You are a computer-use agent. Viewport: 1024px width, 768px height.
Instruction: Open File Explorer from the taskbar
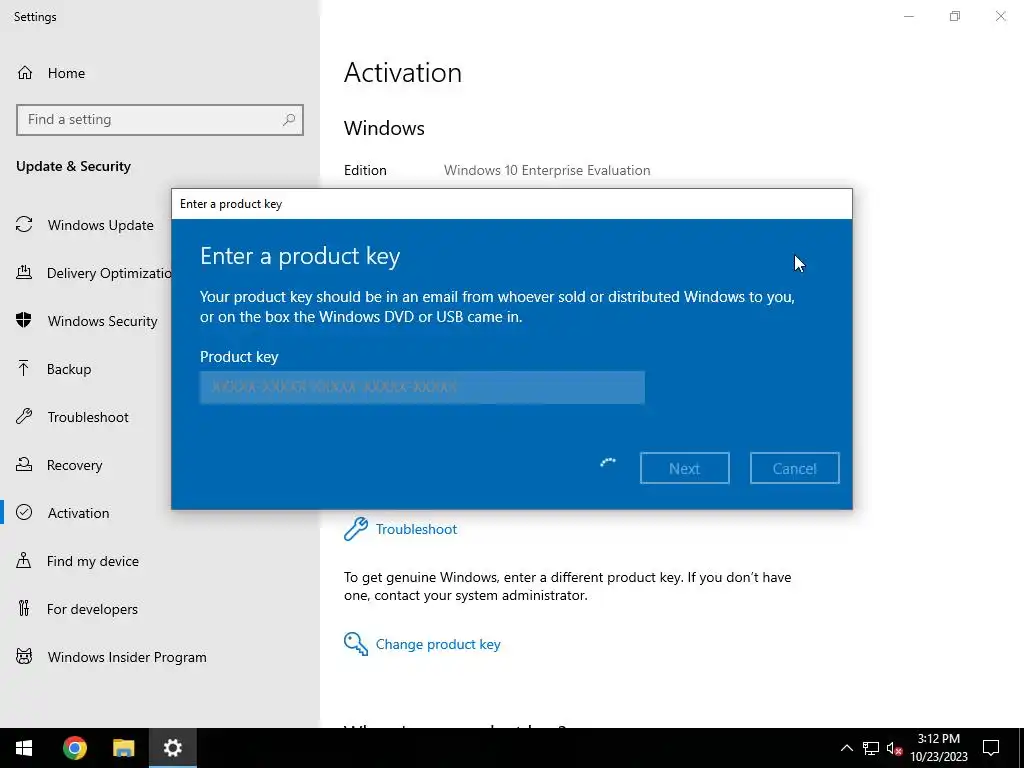point(123,748)
